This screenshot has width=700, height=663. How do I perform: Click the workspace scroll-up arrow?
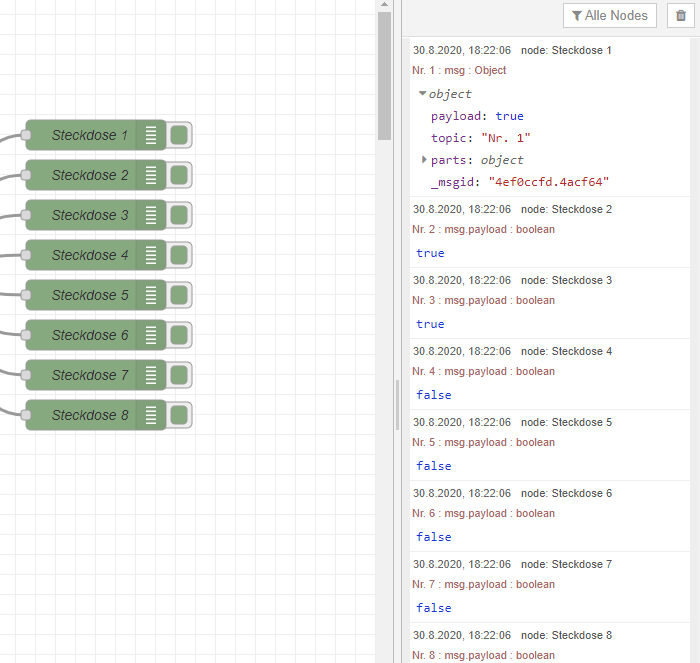click(384, 4)
